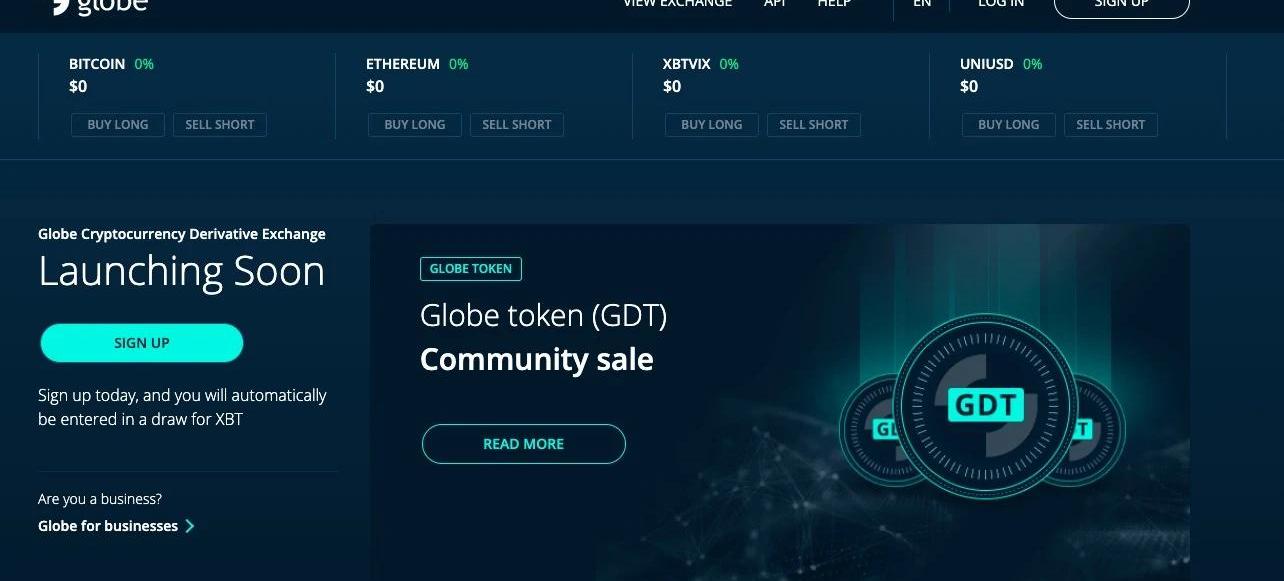Viewport: 1284px width, 581px height.
Task: Click Read More on the GDT banner
Action: 524,444
